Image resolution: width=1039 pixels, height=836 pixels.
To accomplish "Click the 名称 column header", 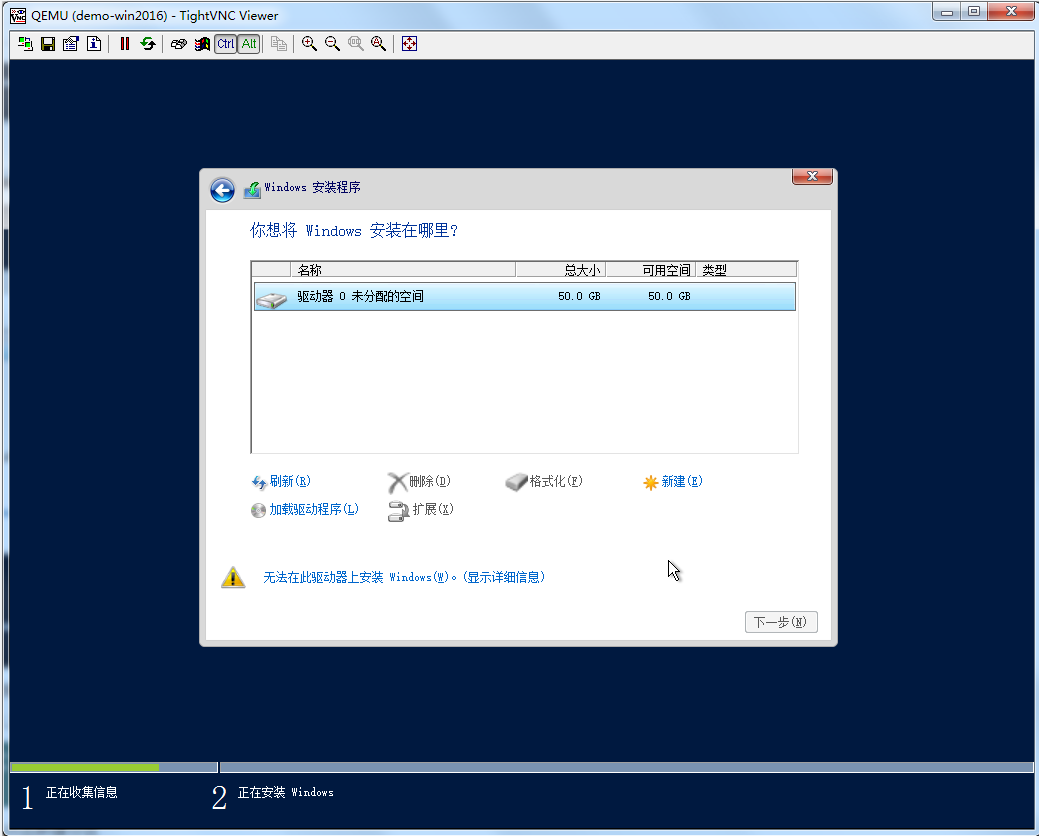I will (403, 270).
